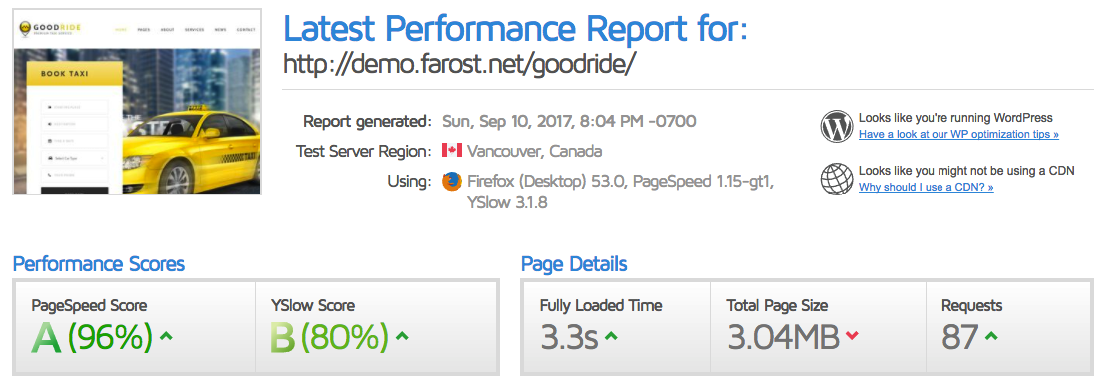Click the WordPress logo icon

[836, 127]
